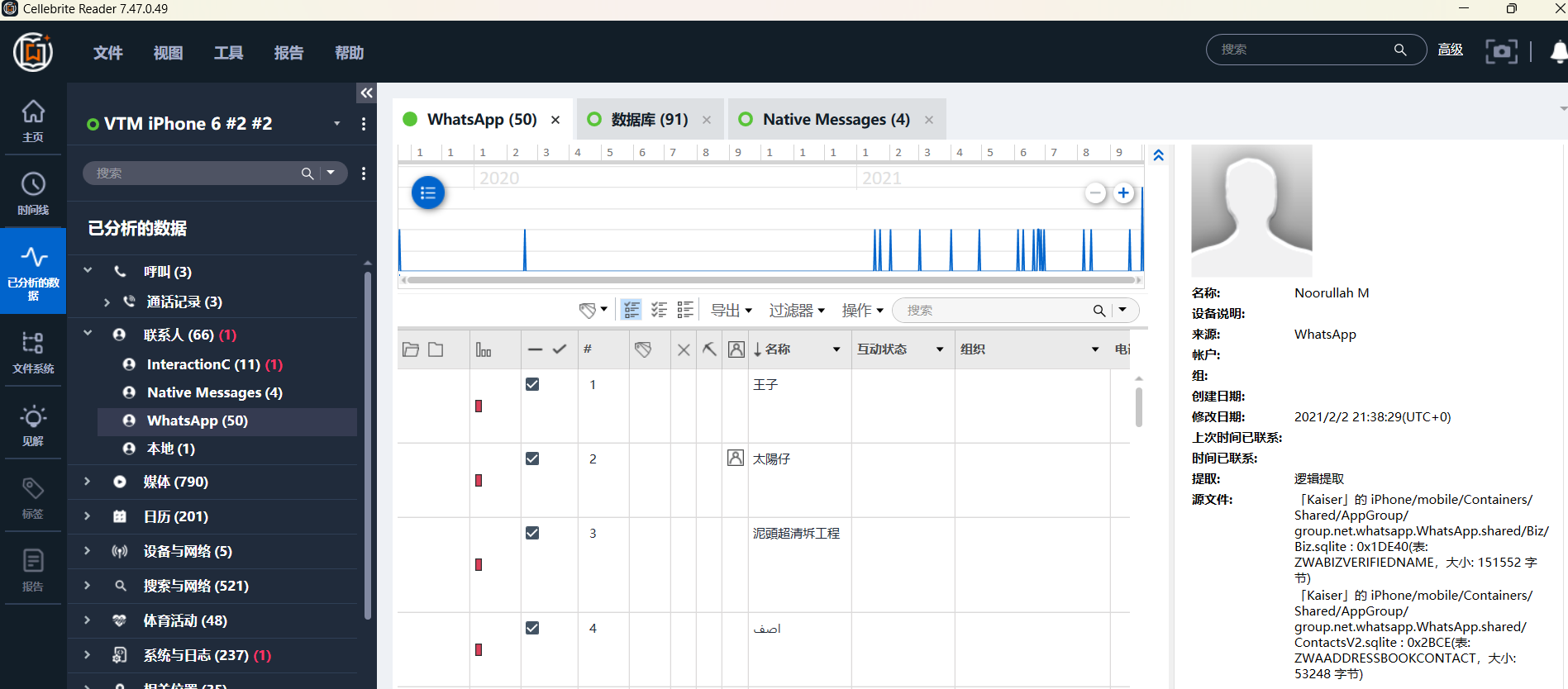
Task: Open the Home (主页) sidebar icon
Action: coord(33,121)
